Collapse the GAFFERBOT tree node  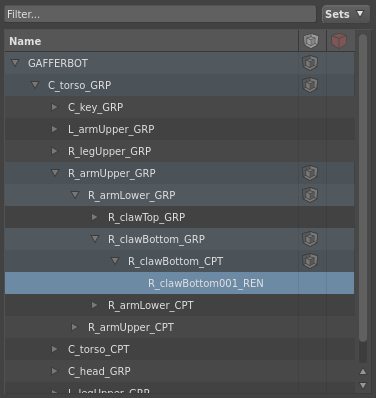(x=15, y=63)
